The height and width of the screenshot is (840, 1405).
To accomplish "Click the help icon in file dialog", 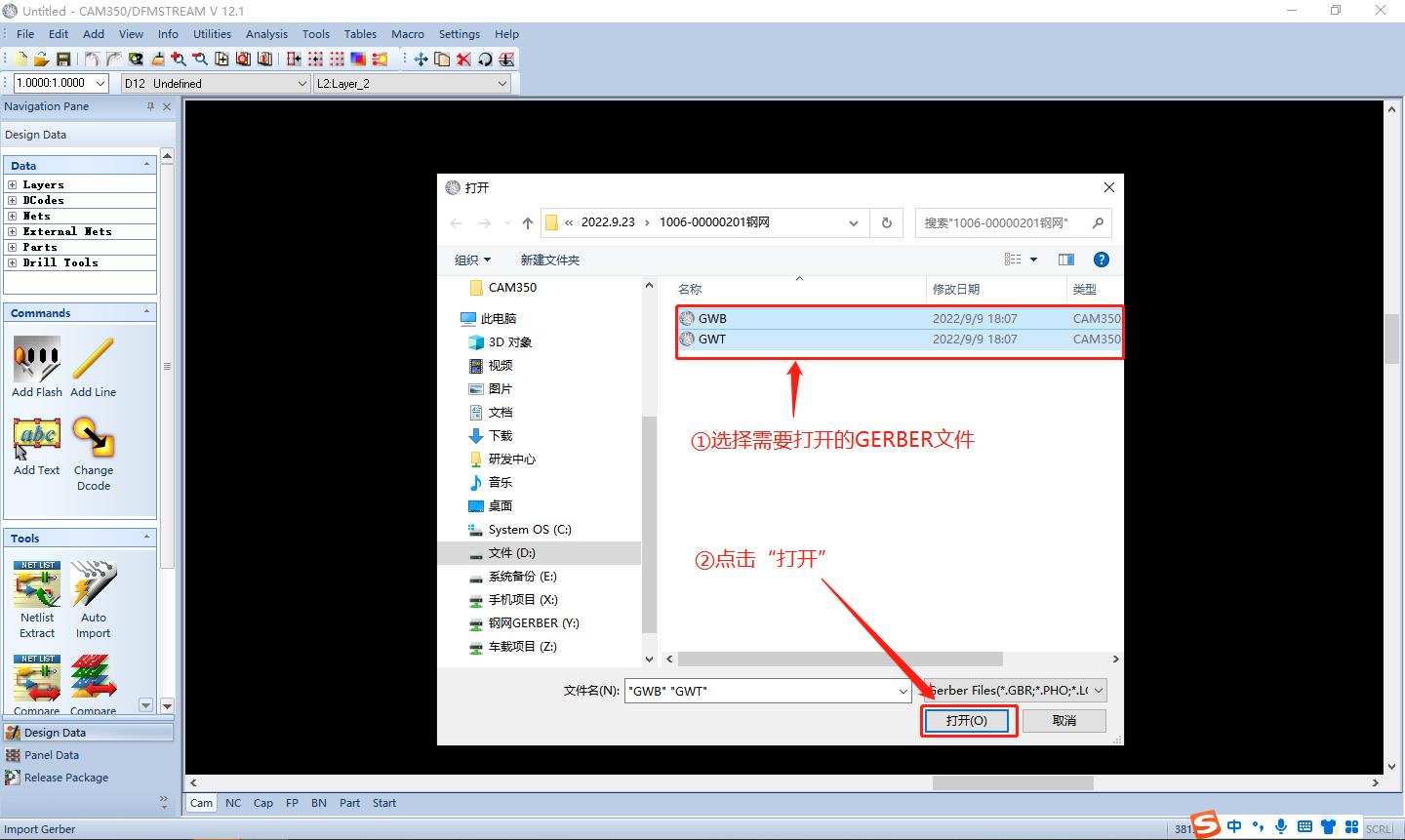I will [x=1102, y=260].
